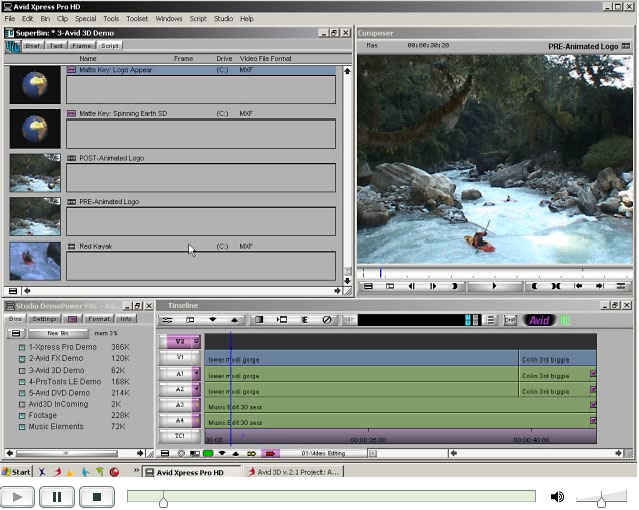Click the Lift down-arrow in the Timeline toolbar
This screenshot has height=510, width=639.
(x=212, y=320)
